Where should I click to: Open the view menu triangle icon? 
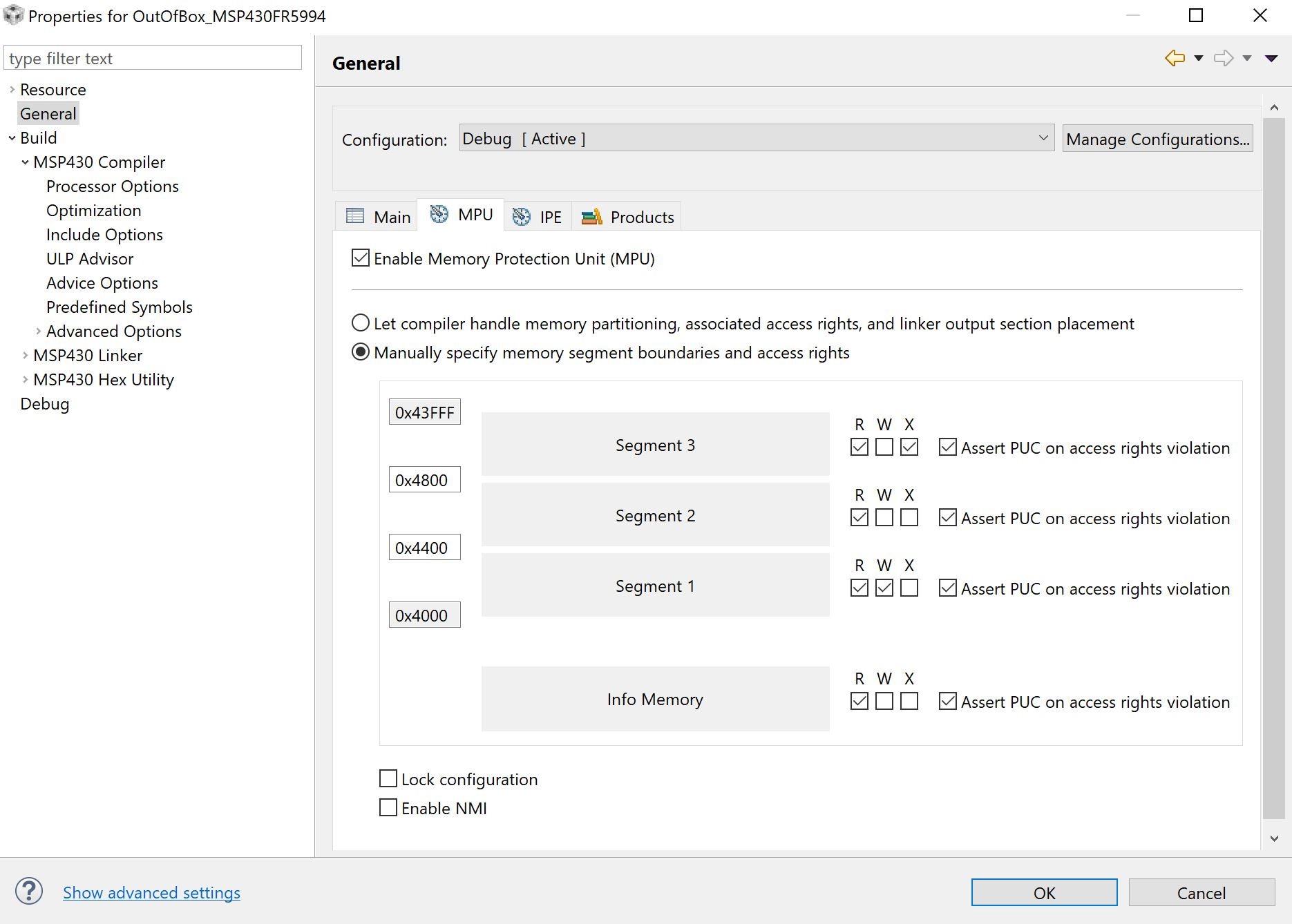pyautogui.click(x=1271, y=58)
